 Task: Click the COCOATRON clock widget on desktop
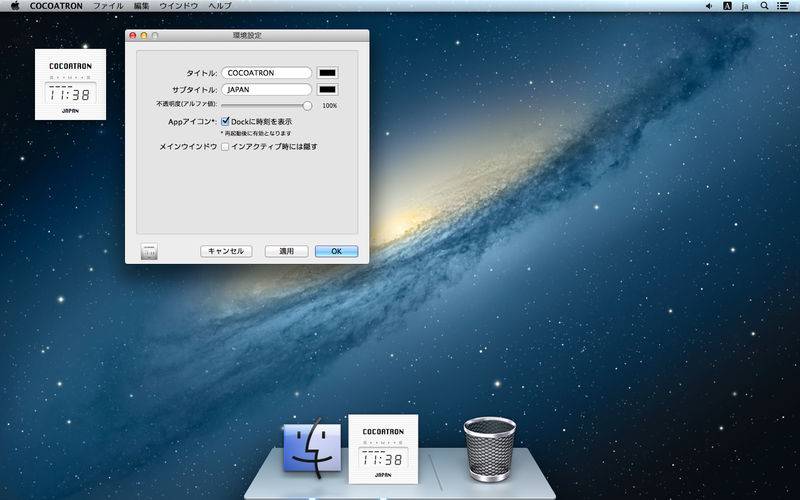pos(70,84)
